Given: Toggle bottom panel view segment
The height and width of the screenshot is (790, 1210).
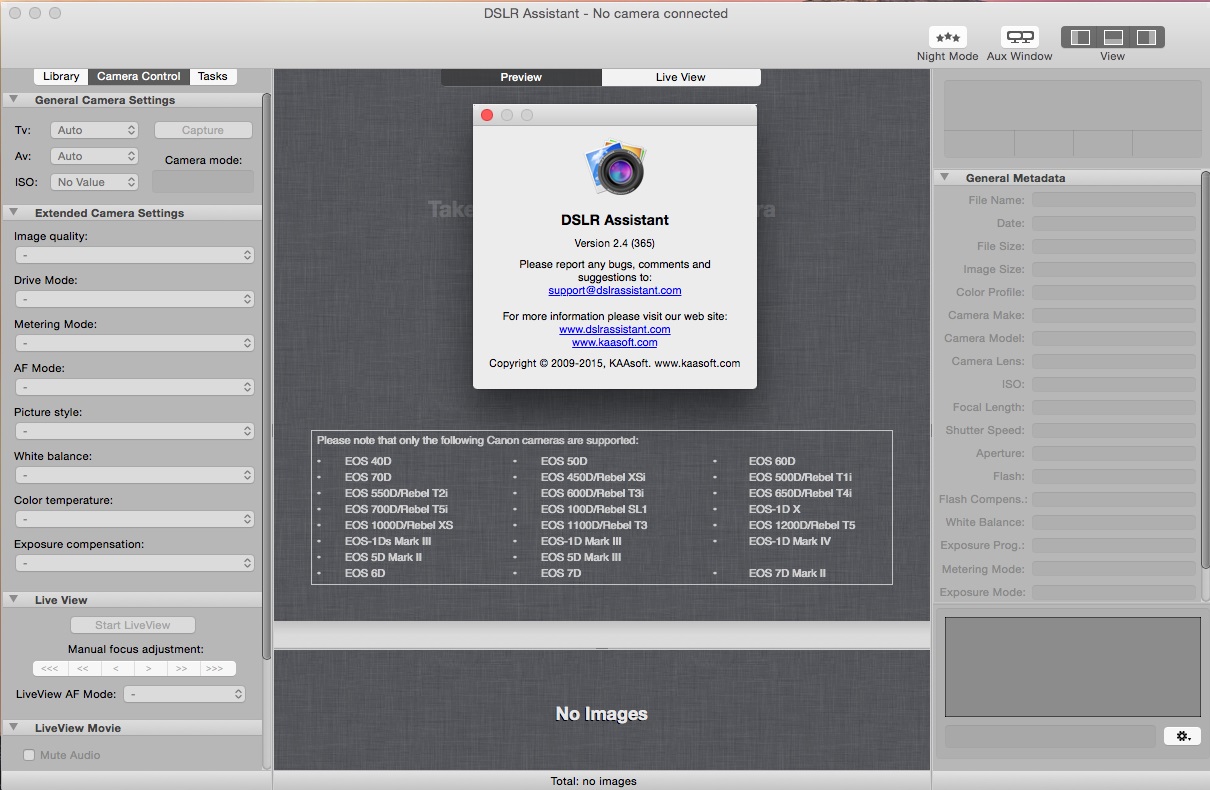Looking at the screenshot, I should point(1113,37).
